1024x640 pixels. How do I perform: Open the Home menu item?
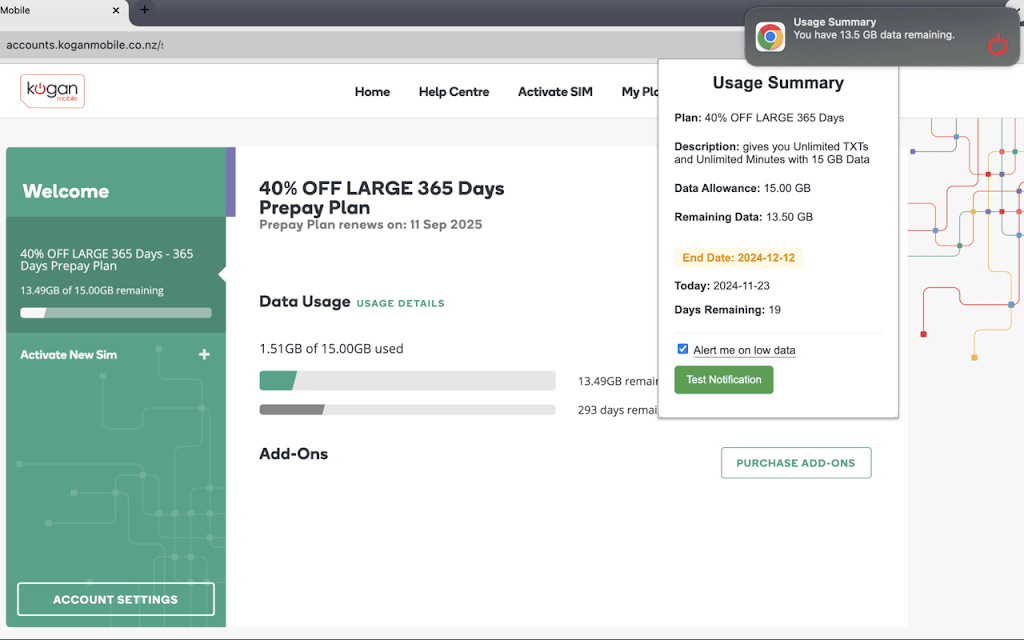point(372,92)
